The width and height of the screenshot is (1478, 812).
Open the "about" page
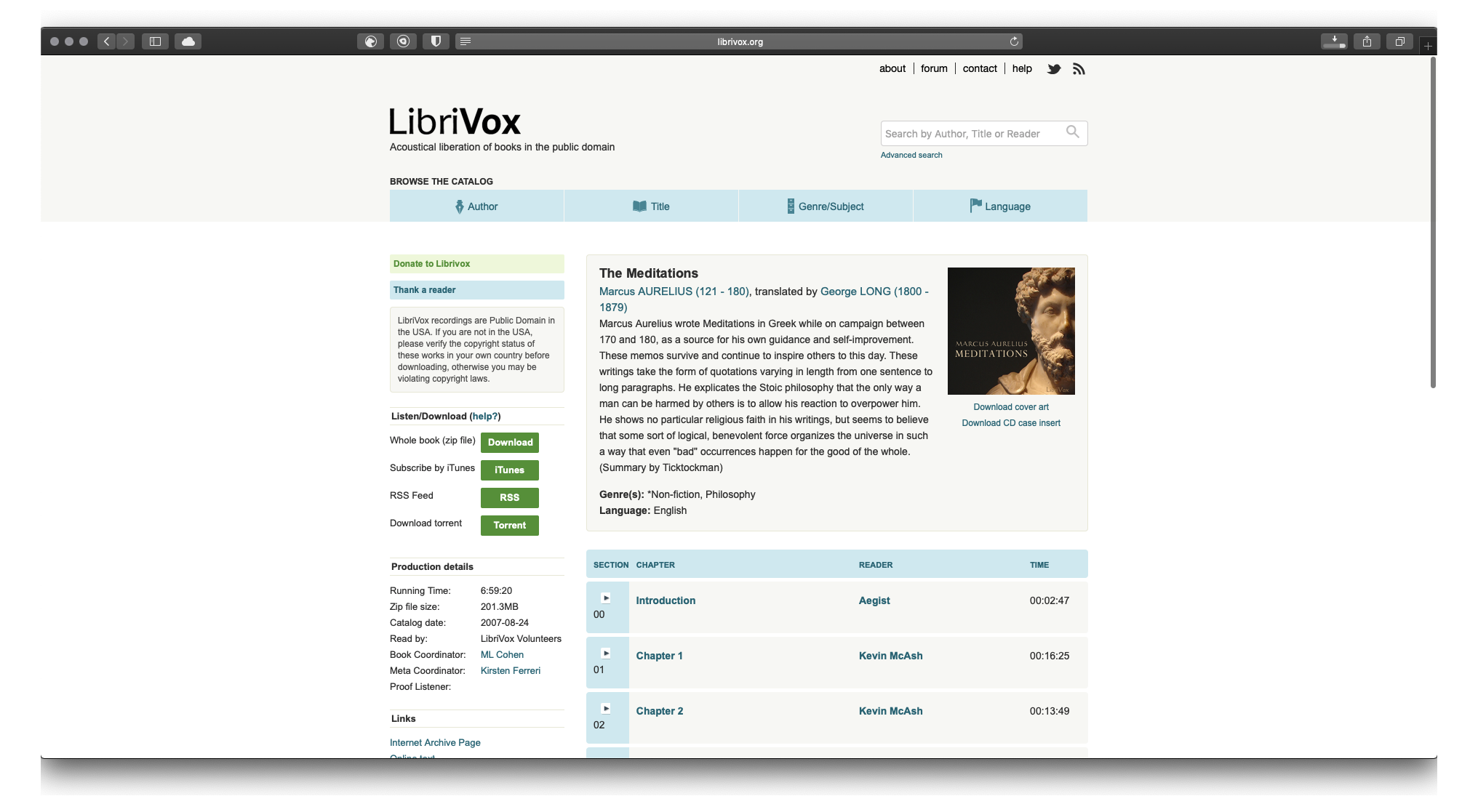pos(892,68)
